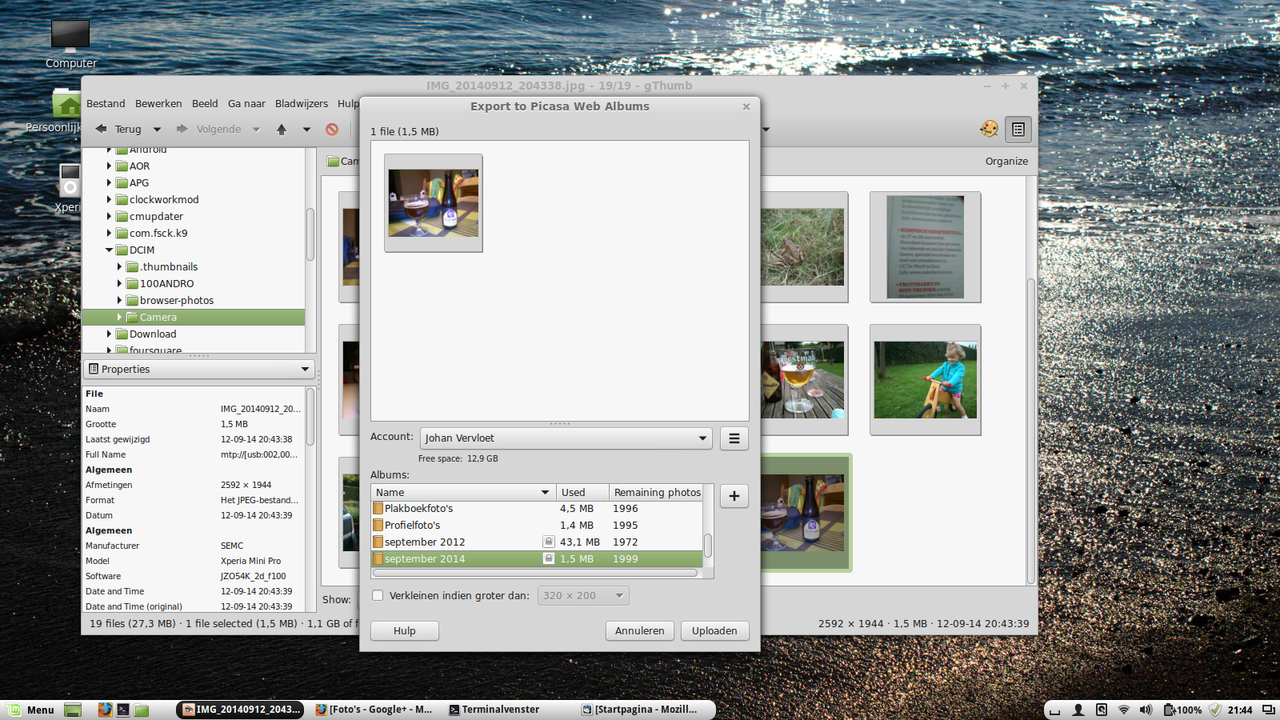The image size is (1280, 720).
Task: Expand the browser-photos folder node
Action: 120,300
